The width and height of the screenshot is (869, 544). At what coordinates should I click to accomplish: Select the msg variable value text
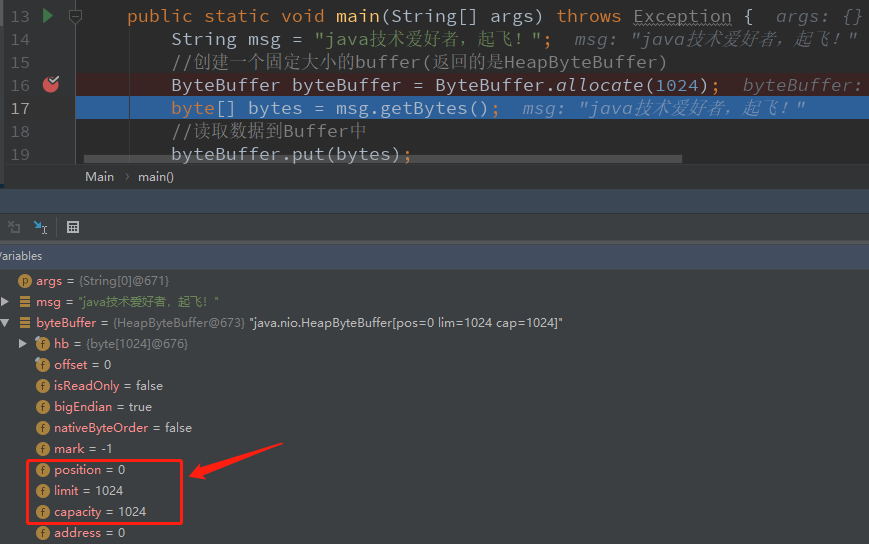click(149, 301)
